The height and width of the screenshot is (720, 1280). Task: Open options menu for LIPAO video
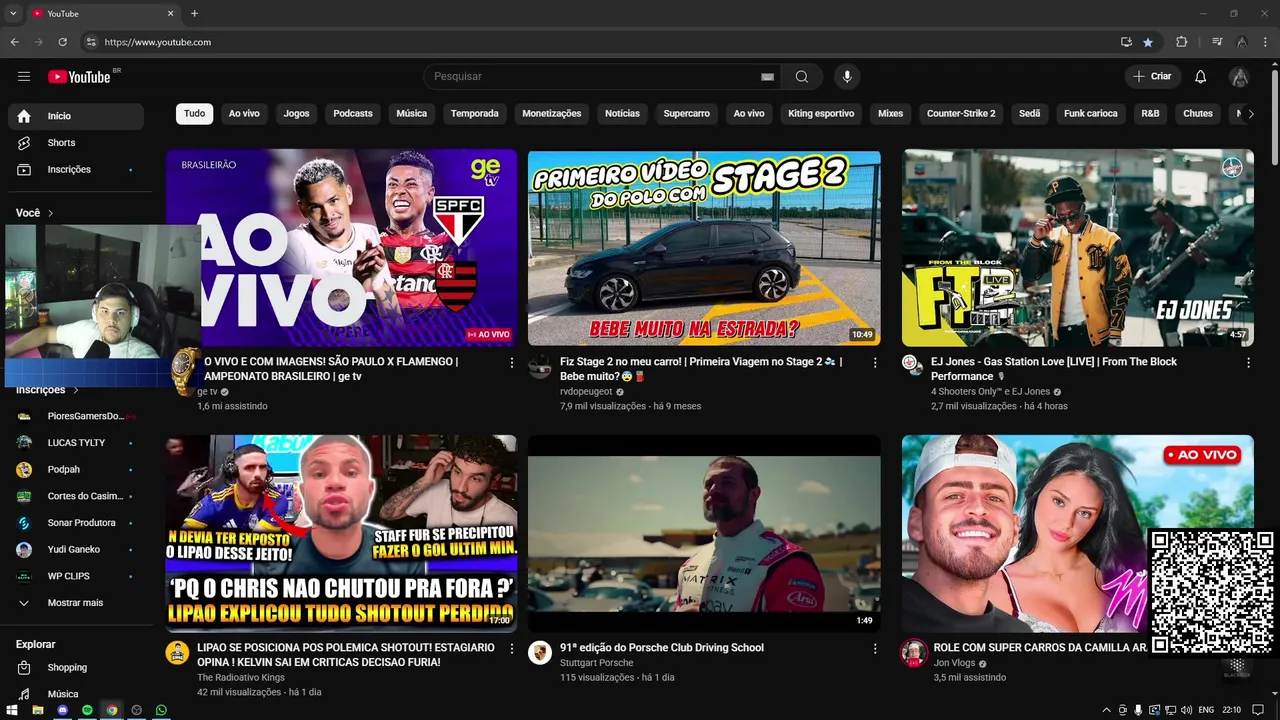(x=512, y=649)
